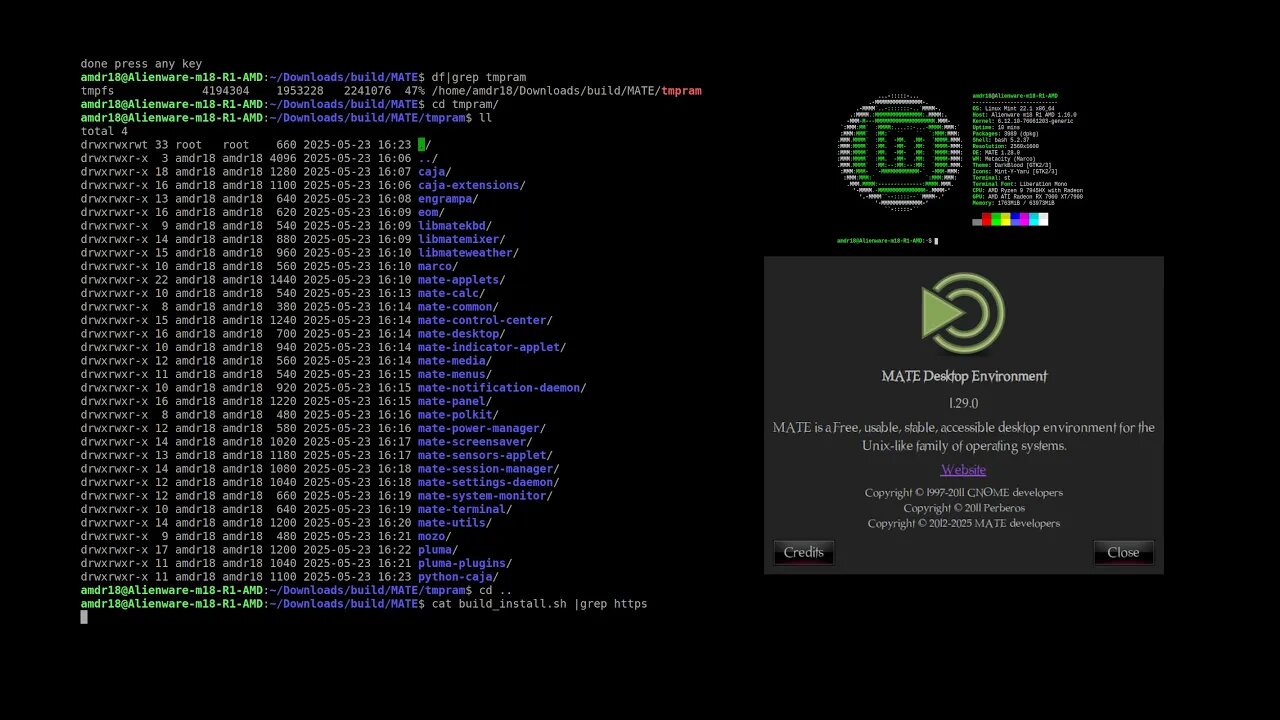
Task: Click the 'libmatekbd/' directory entry
Action: tap(455, 226)
